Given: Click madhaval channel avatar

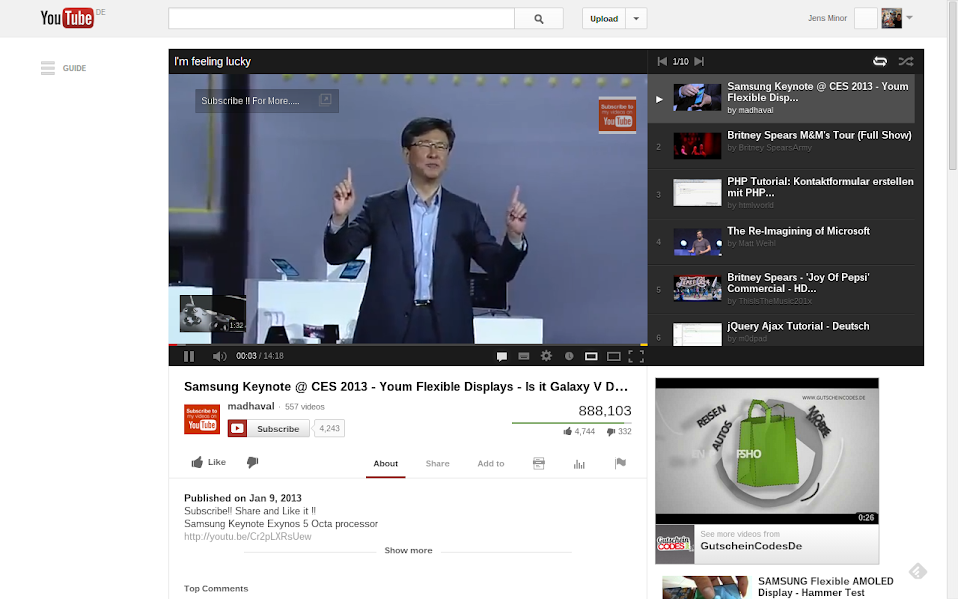Looking at the screenshot, I should point(202,419).
